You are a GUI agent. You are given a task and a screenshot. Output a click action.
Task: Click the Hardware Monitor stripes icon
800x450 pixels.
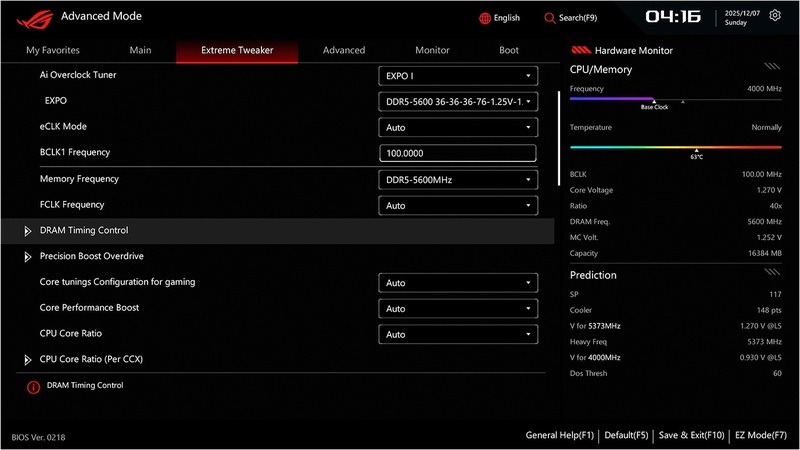[581, 50]
